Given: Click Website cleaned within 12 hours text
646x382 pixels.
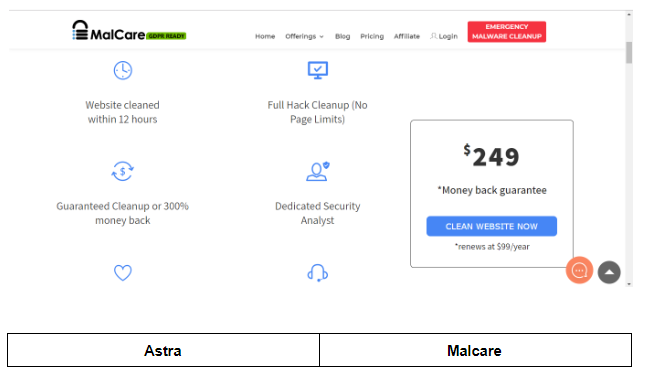Looking at the screenshot, I should [x=122, y=112].
